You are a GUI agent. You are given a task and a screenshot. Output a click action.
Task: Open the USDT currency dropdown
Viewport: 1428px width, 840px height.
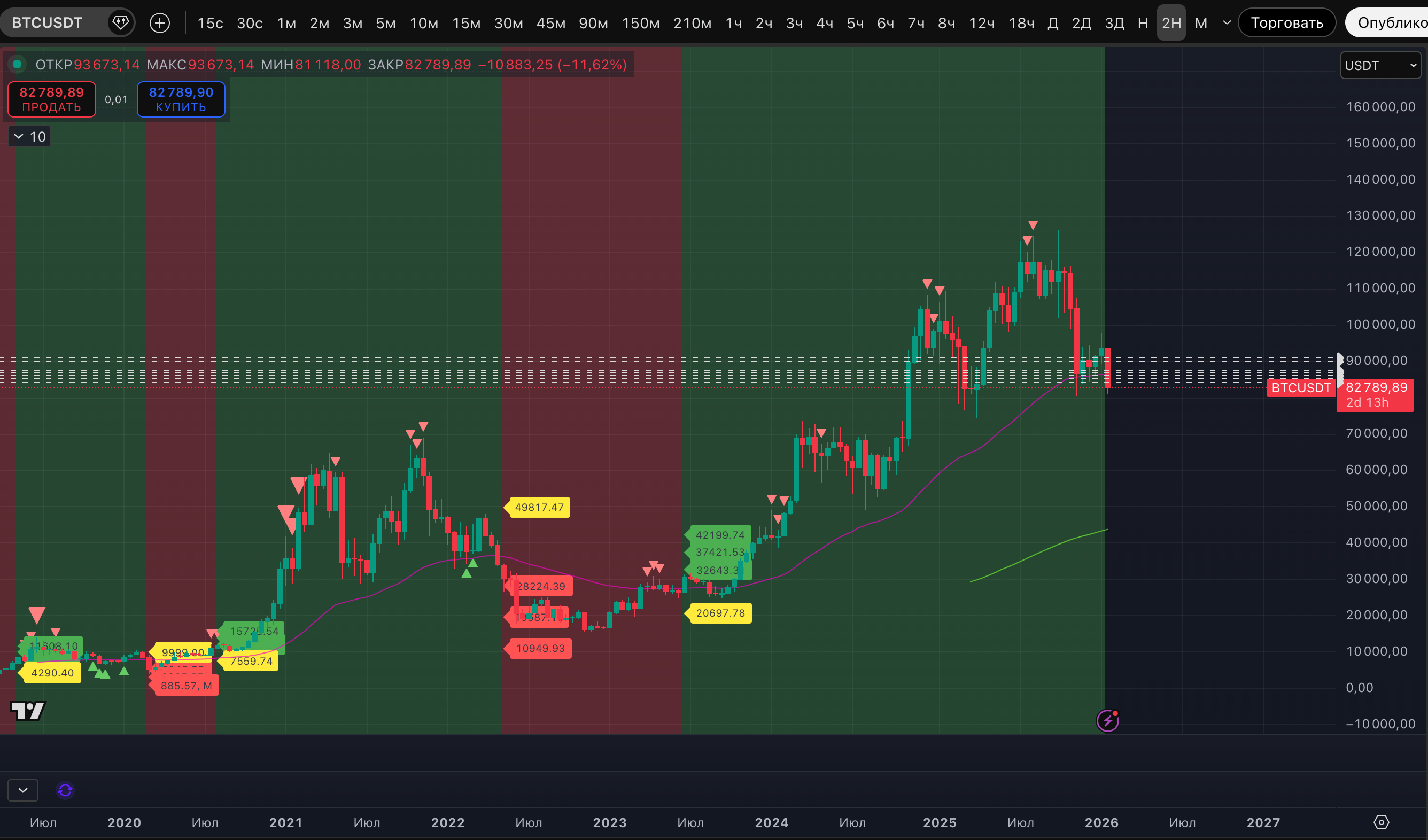click(1380, 65)
